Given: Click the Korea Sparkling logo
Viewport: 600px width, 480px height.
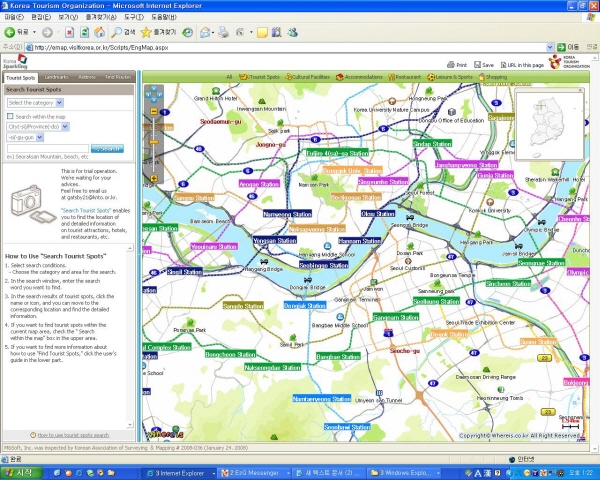Looking at the screenshot, I should pos(14,62).
